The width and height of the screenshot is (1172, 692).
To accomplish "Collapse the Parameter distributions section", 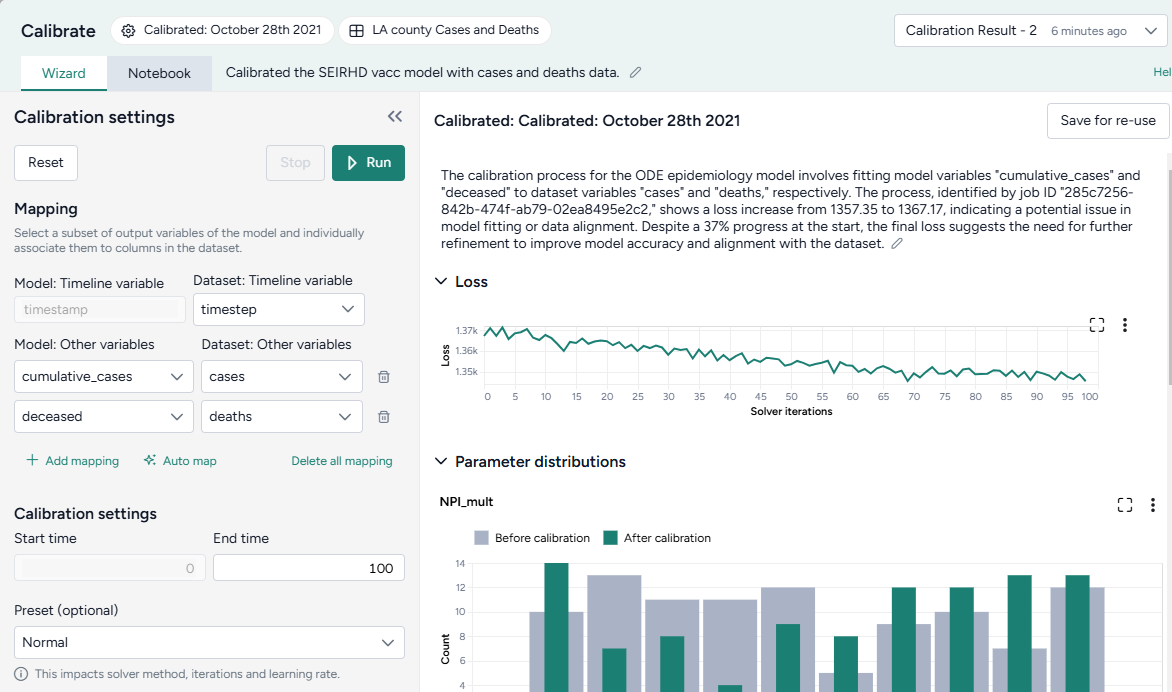I will coord(441,462).
